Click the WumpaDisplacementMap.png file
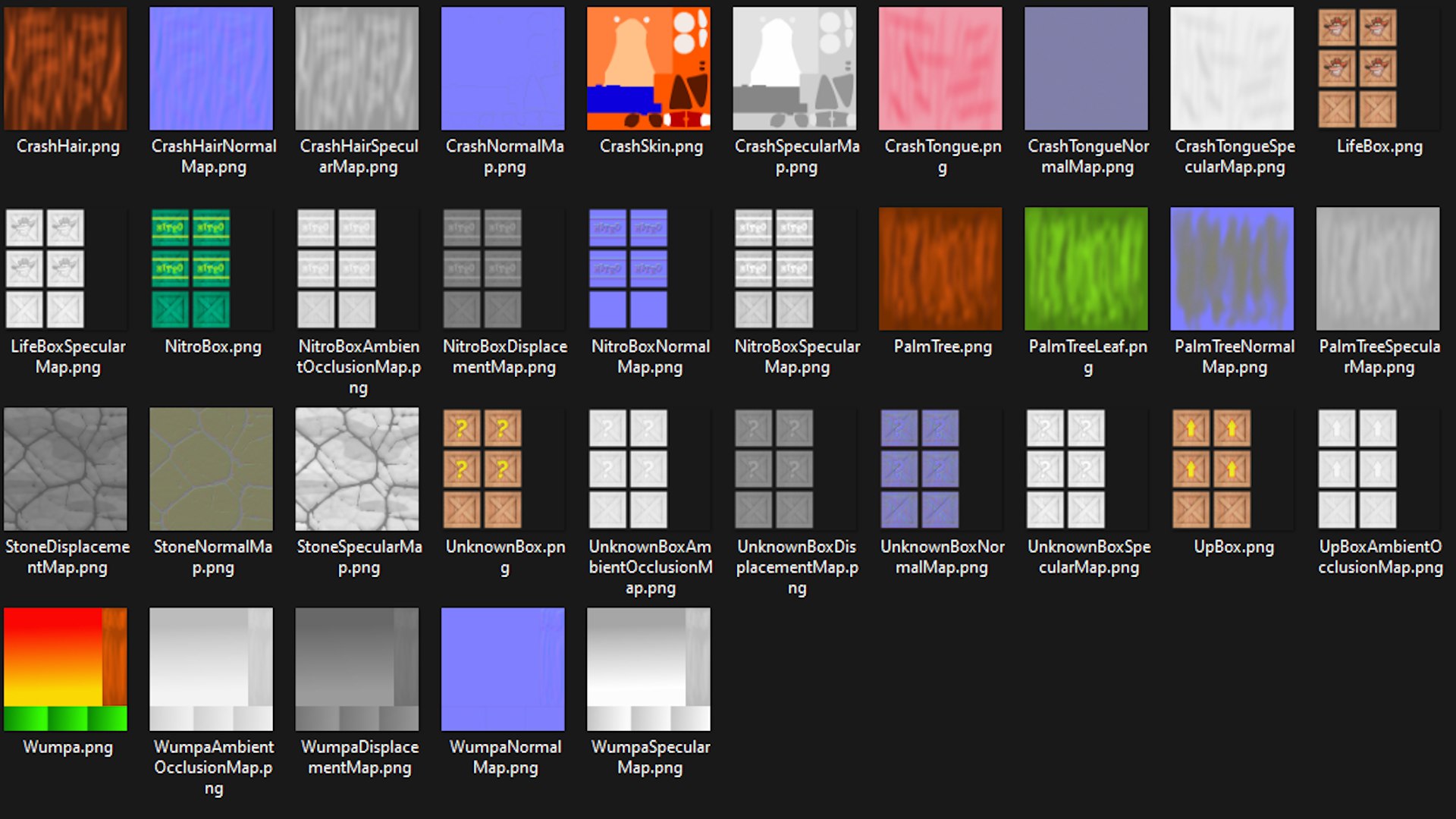The height and width of the screenshot is (819, 1456). coord(356,669)
